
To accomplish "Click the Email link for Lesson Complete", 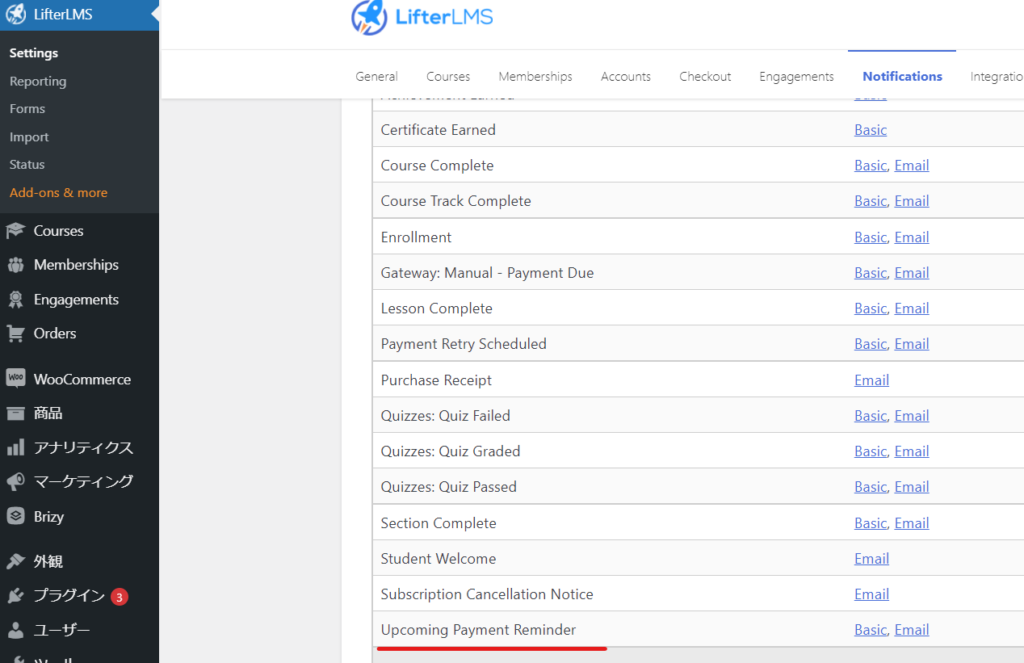I will (912, 308).
